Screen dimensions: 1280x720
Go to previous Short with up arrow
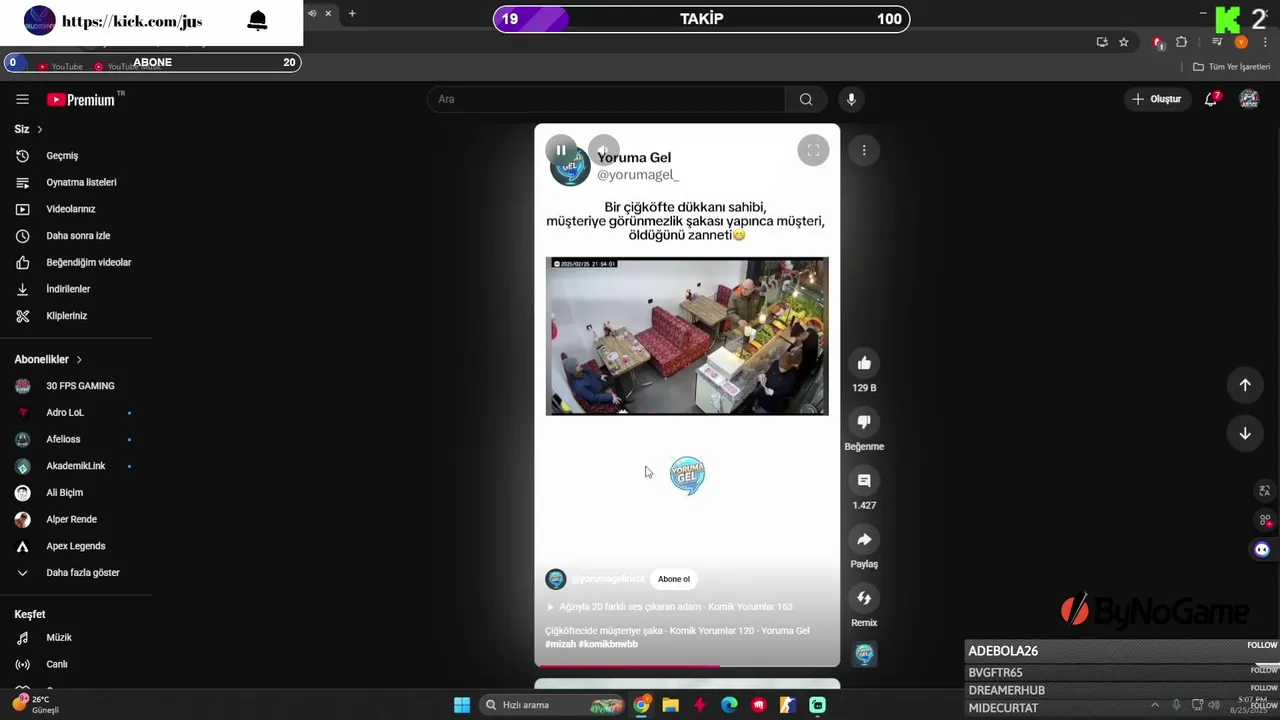pos(1245,385)
